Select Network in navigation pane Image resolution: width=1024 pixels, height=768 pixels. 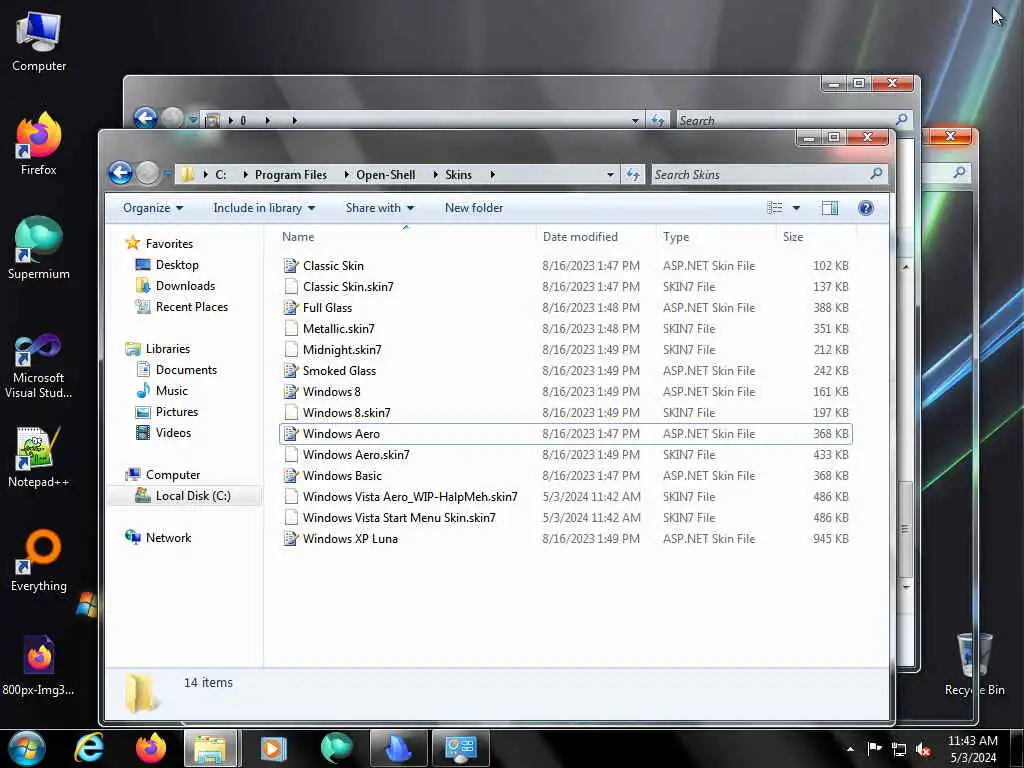click(x=168, y=537)
